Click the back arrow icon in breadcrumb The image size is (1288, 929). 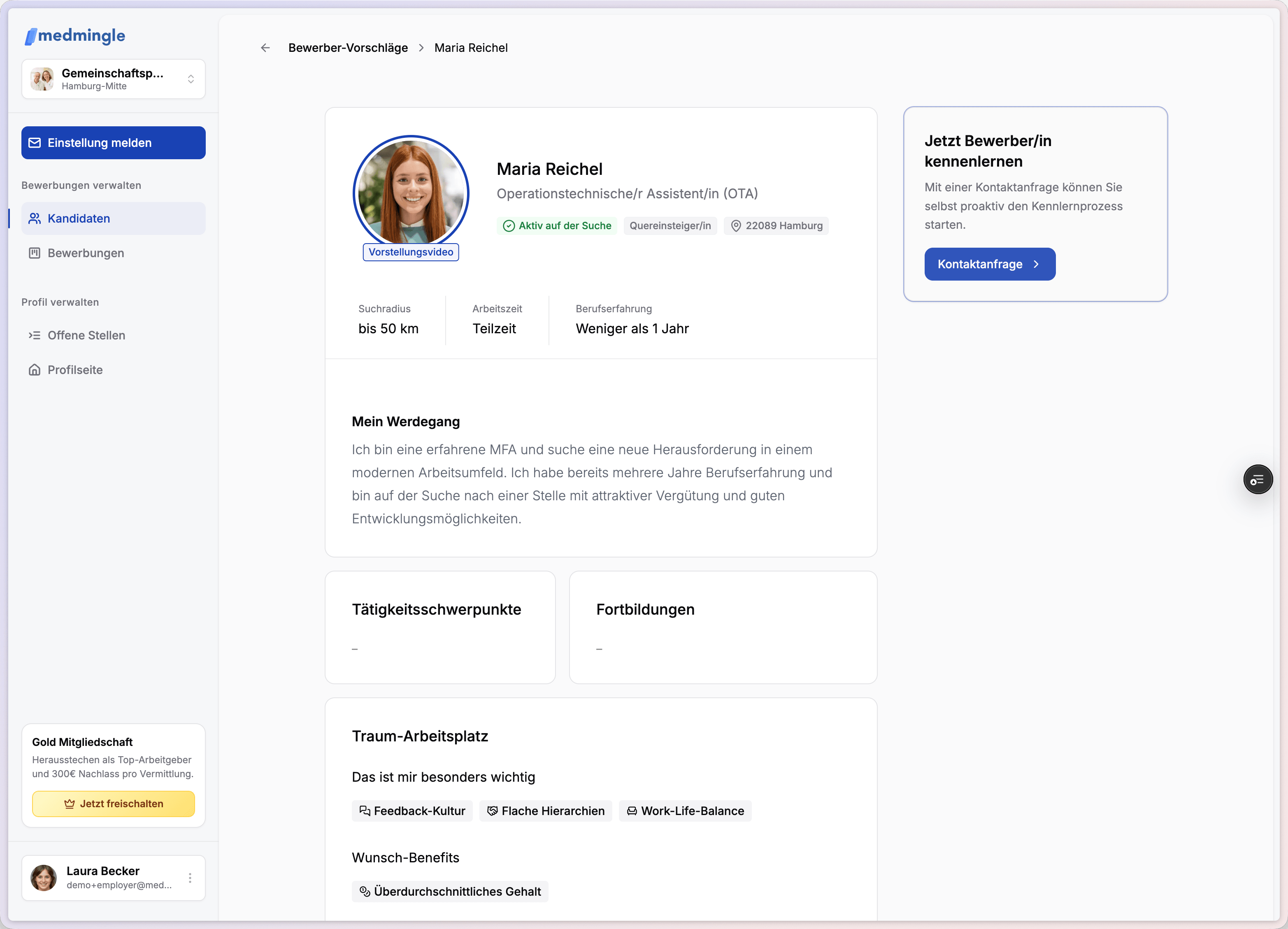[265, 48]
